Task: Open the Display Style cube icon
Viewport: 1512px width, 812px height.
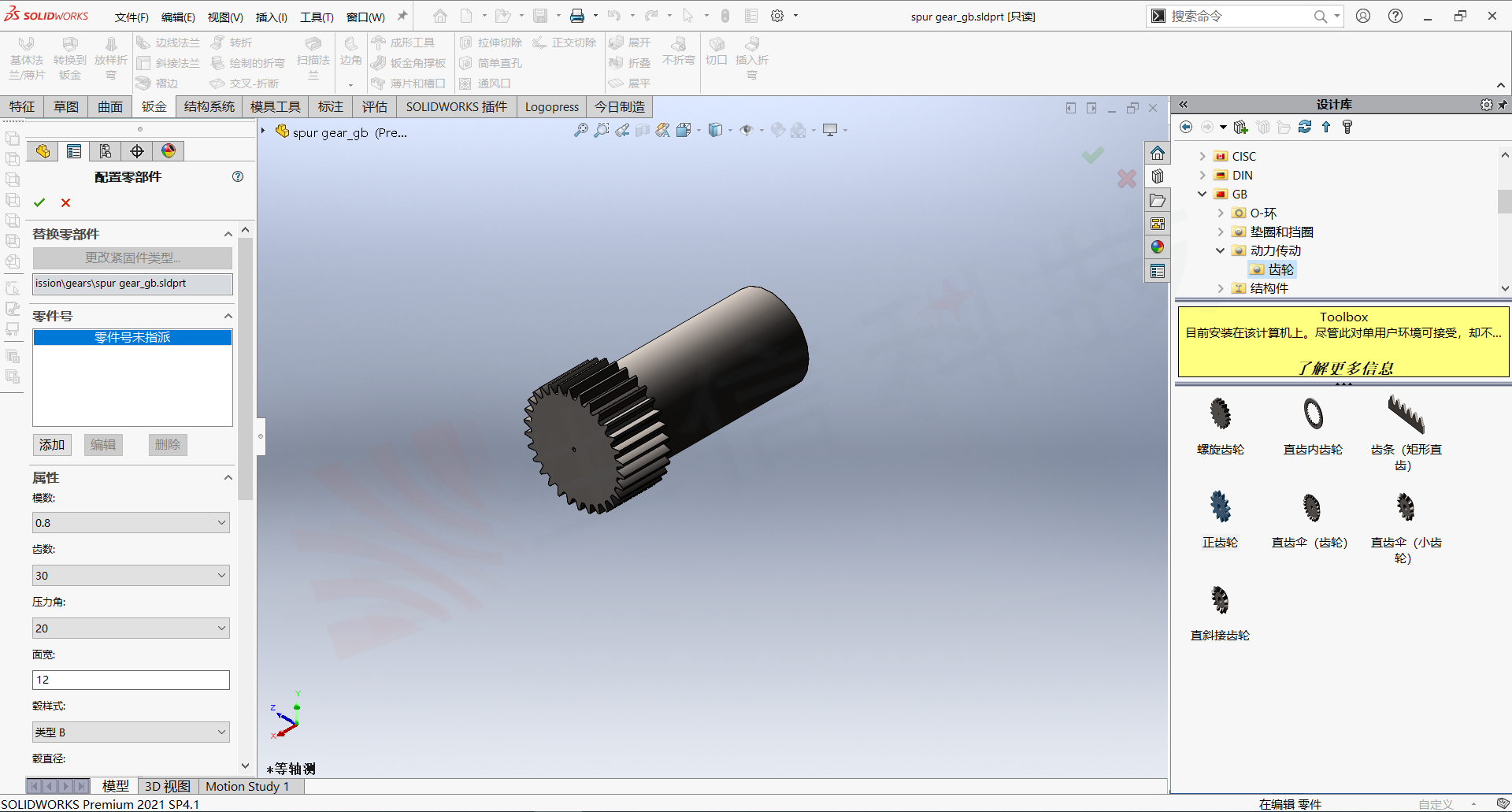Action: pos(715,130)
